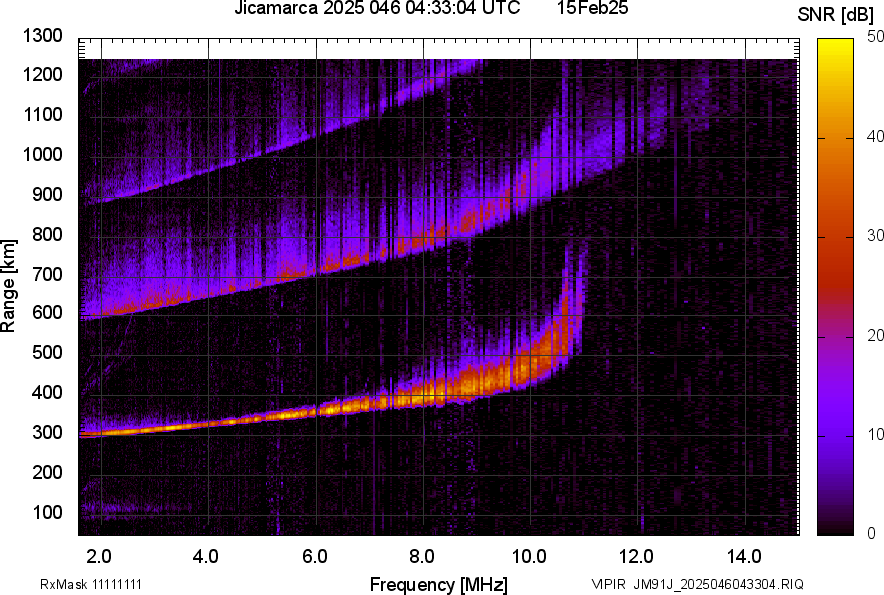
Task: Click the range tick label "300"
Action: (x=47, y=433)
